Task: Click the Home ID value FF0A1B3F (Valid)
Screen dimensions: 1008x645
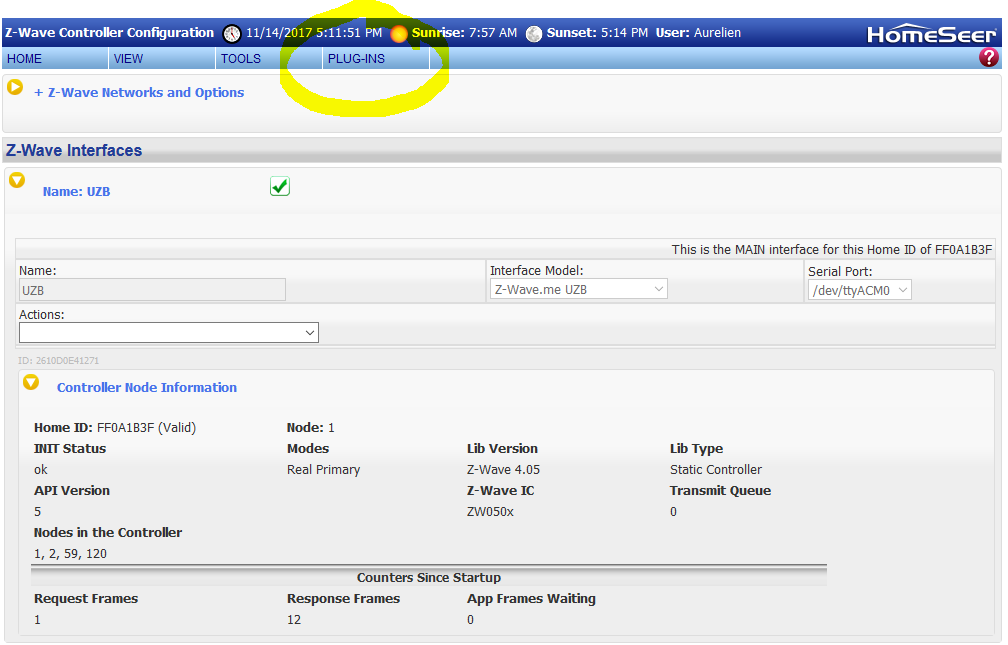Action: (146, 428)
